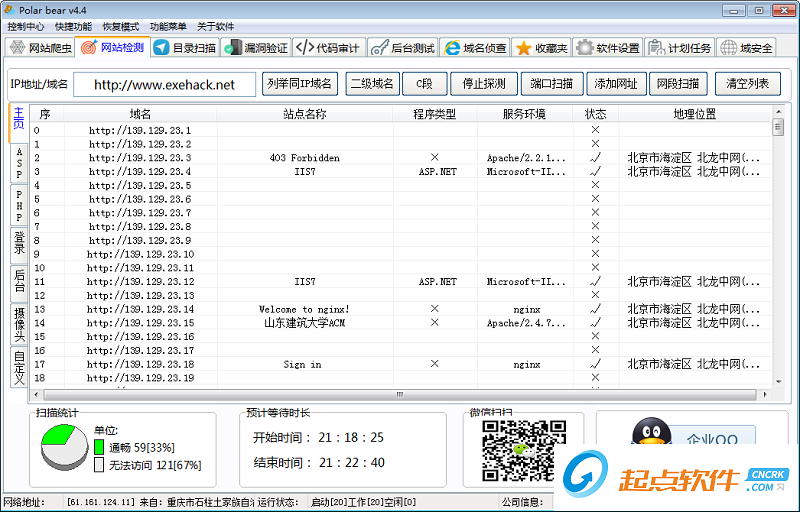Select row http://139.129.23.14
800x512 pixels.
tap(401, 309)
